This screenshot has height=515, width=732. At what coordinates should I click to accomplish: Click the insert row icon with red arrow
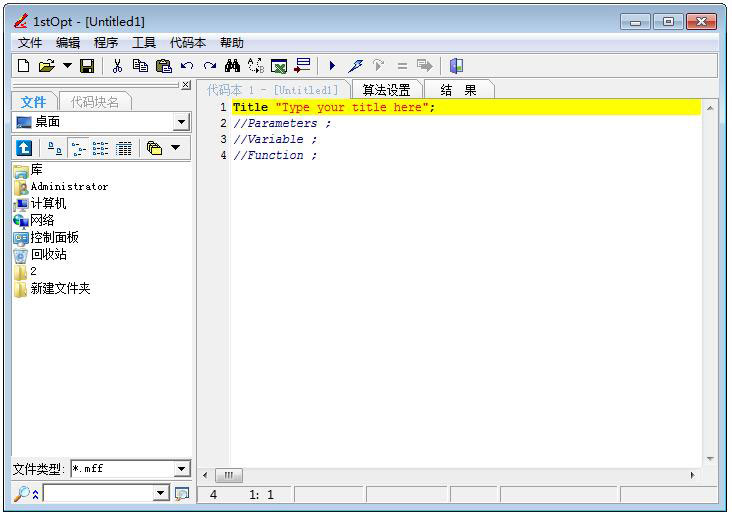(303, 65)
